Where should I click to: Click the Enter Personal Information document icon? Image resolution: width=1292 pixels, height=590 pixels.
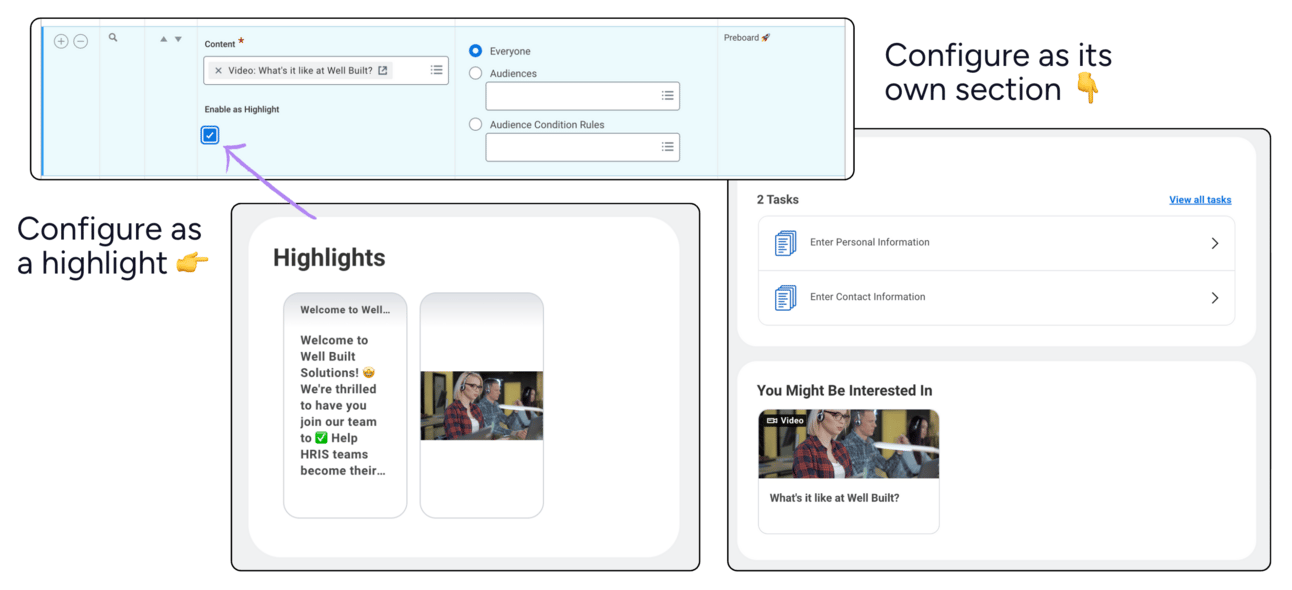click(786, 243)
